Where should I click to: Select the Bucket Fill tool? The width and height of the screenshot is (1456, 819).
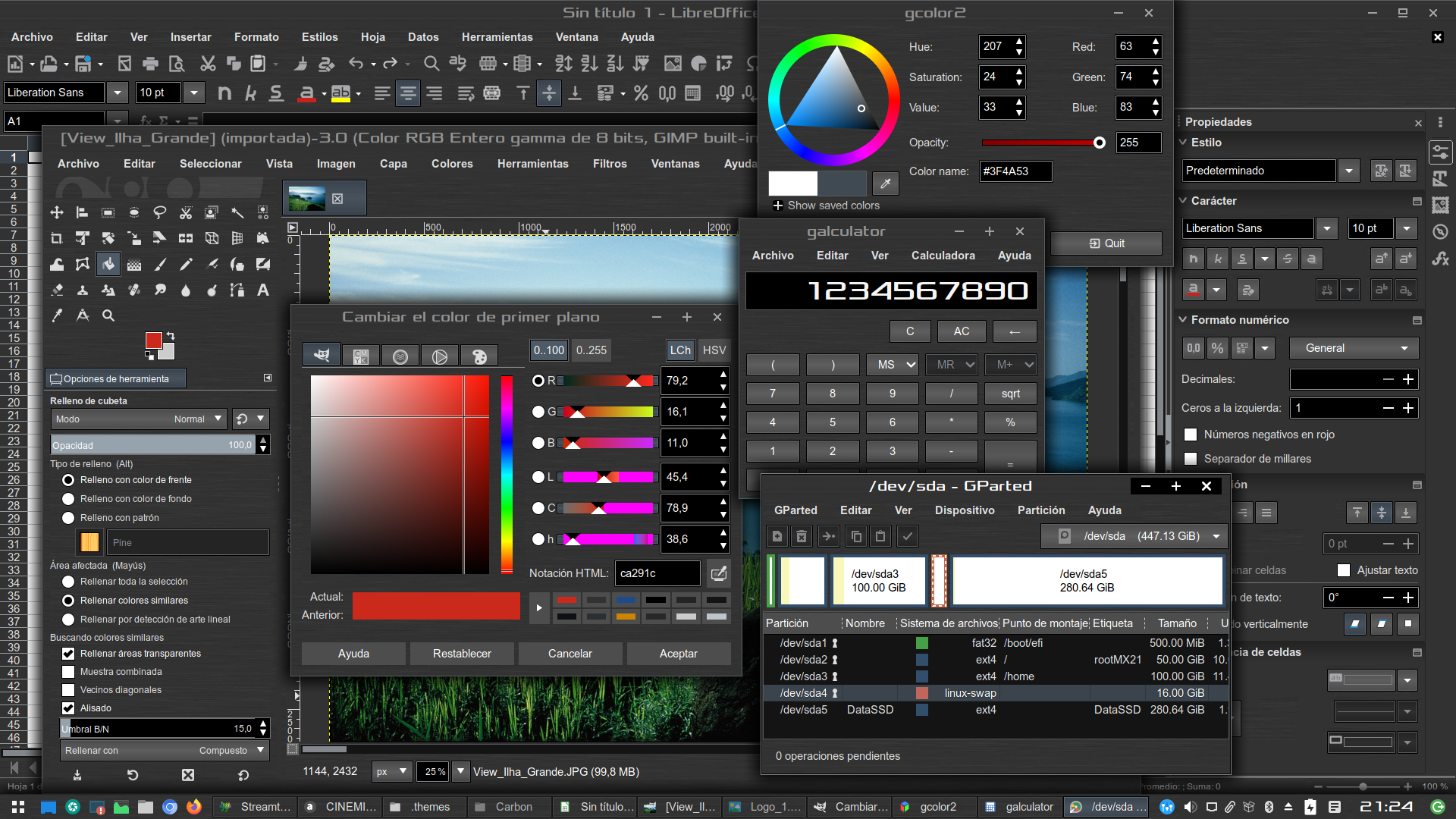108,264
